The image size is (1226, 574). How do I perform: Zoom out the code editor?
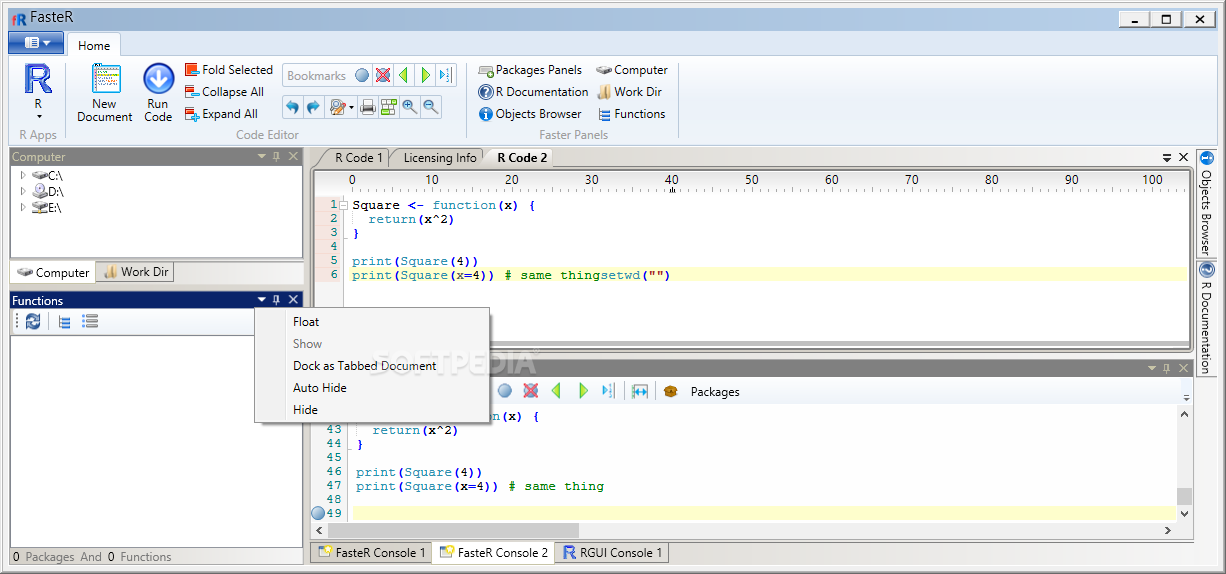[430, 107]
